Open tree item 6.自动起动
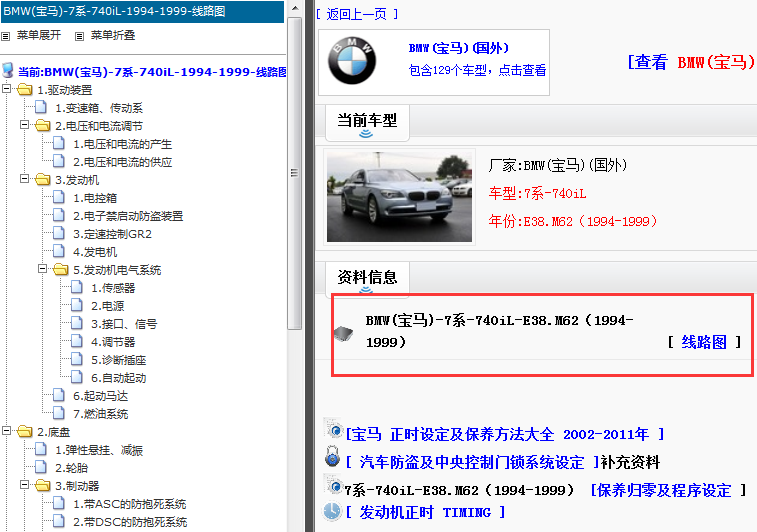This screenshot has width=757, height=532. 119,378
